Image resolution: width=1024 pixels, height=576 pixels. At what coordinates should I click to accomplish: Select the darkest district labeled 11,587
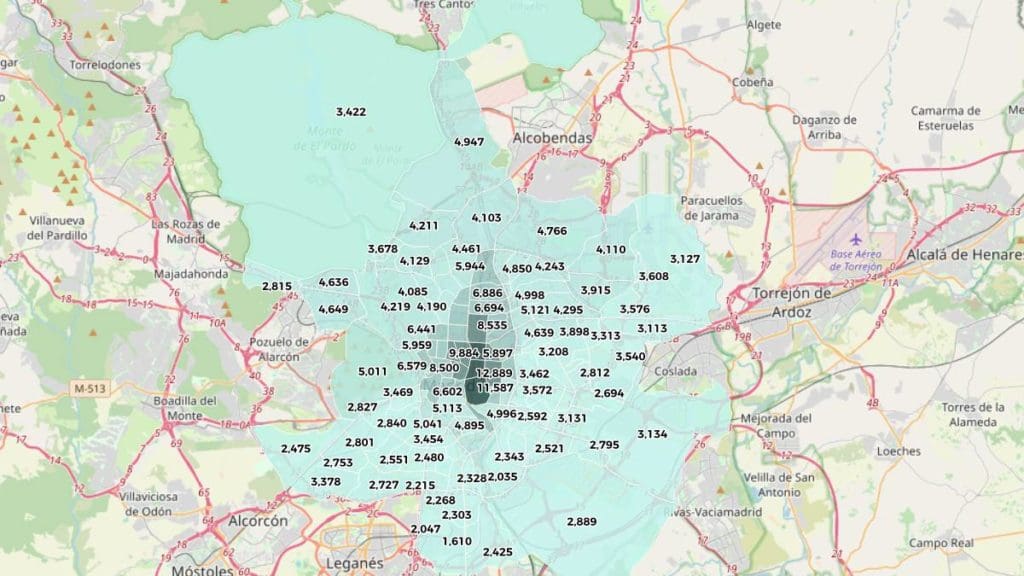pos(495,388)
